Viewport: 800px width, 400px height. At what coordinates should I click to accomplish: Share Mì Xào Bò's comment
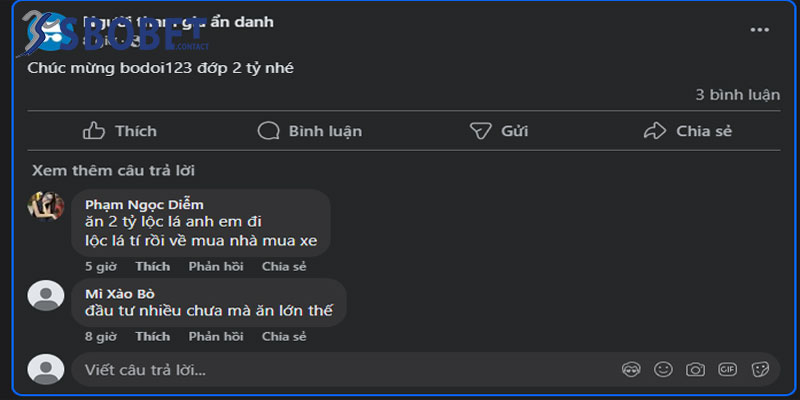point(284,337)
